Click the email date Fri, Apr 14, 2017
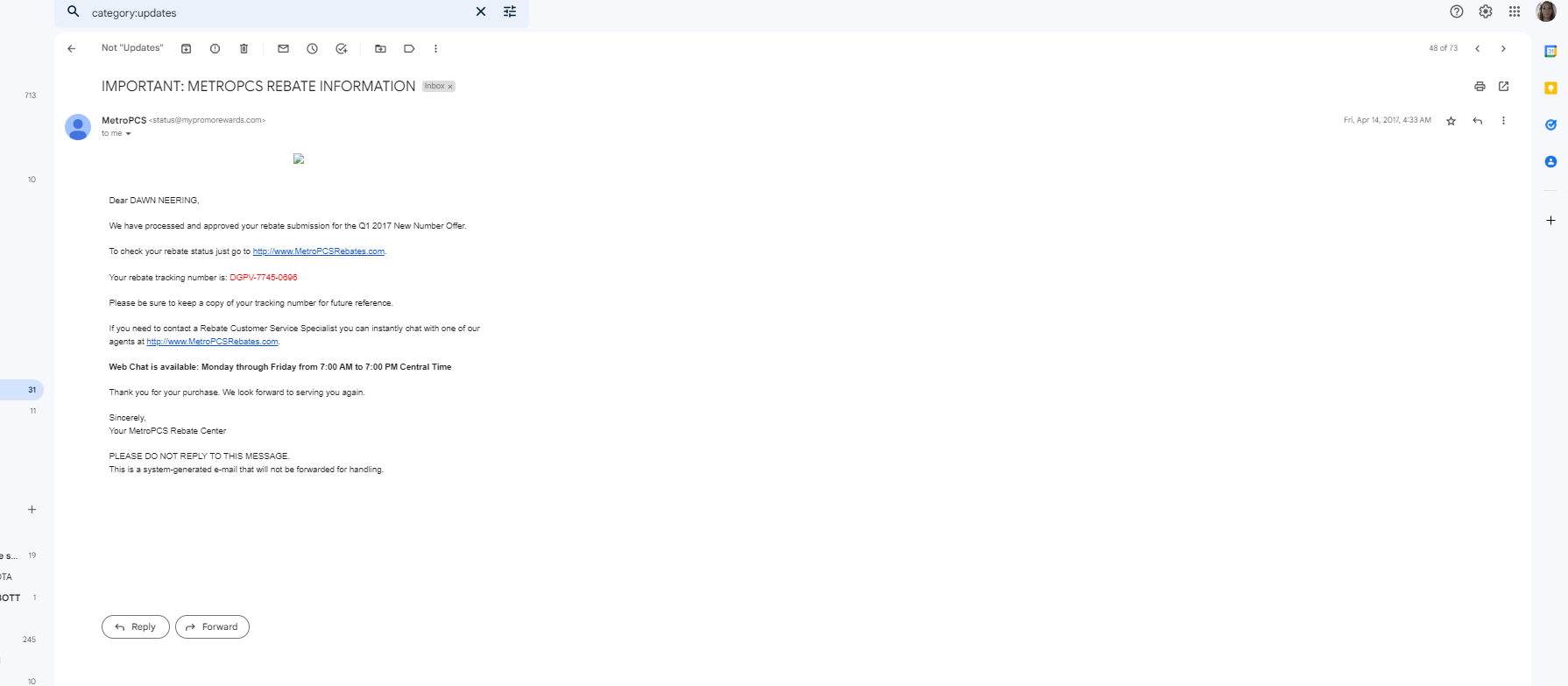 (x=1388, y=120)
